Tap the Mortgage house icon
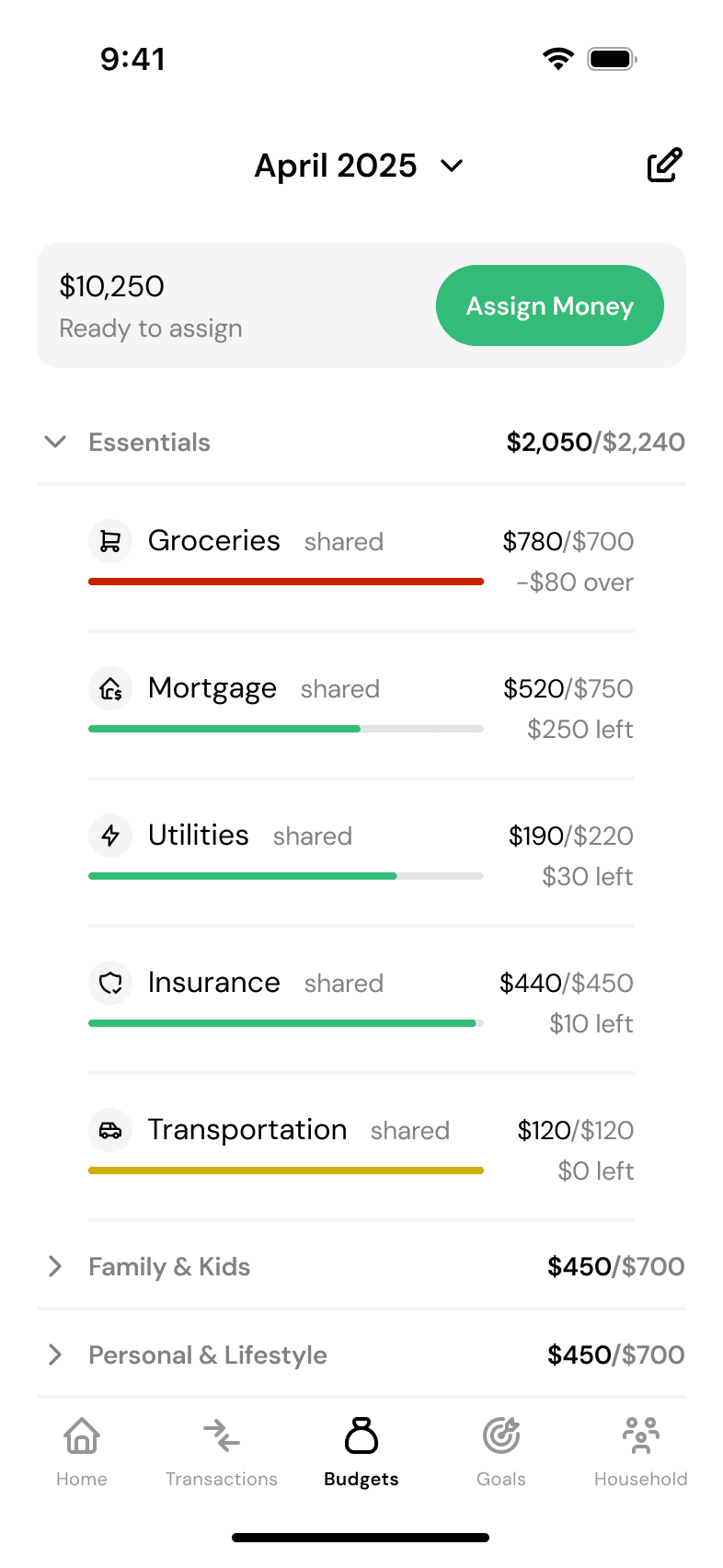The image size is (723, 1568). pyautogui.click(x=110, y=688)
